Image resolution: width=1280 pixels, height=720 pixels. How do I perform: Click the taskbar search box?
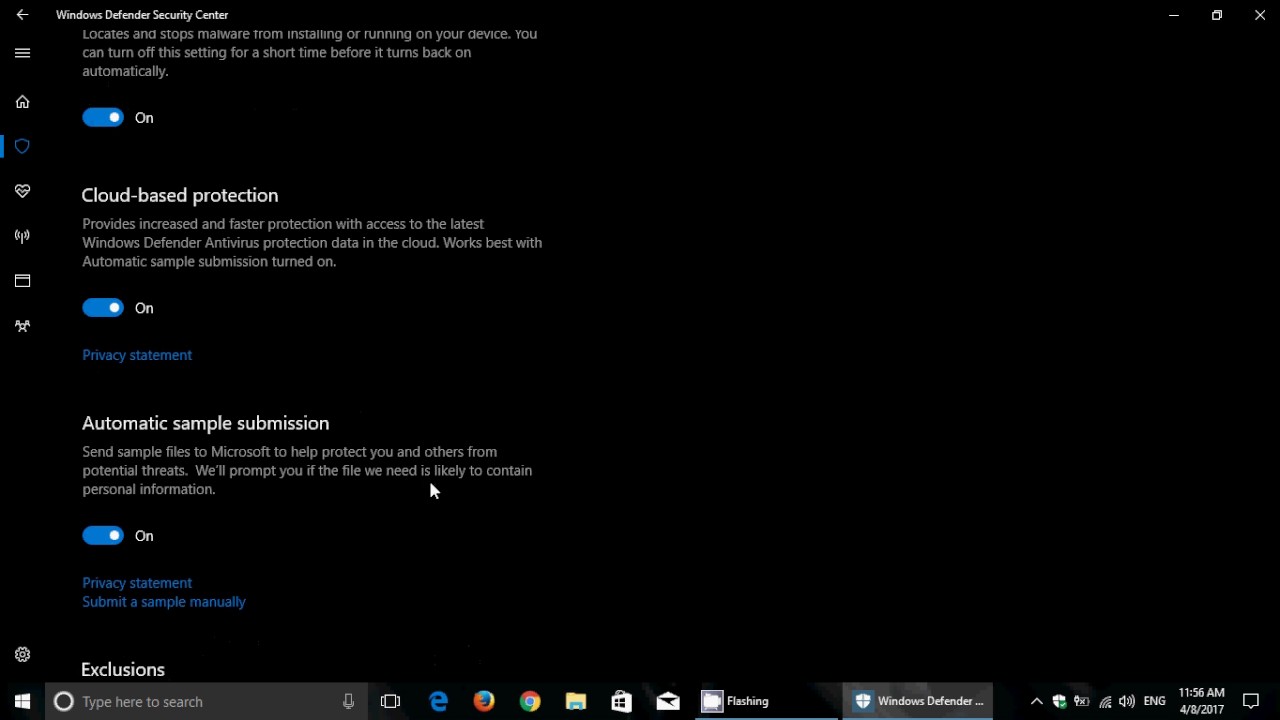207,701
